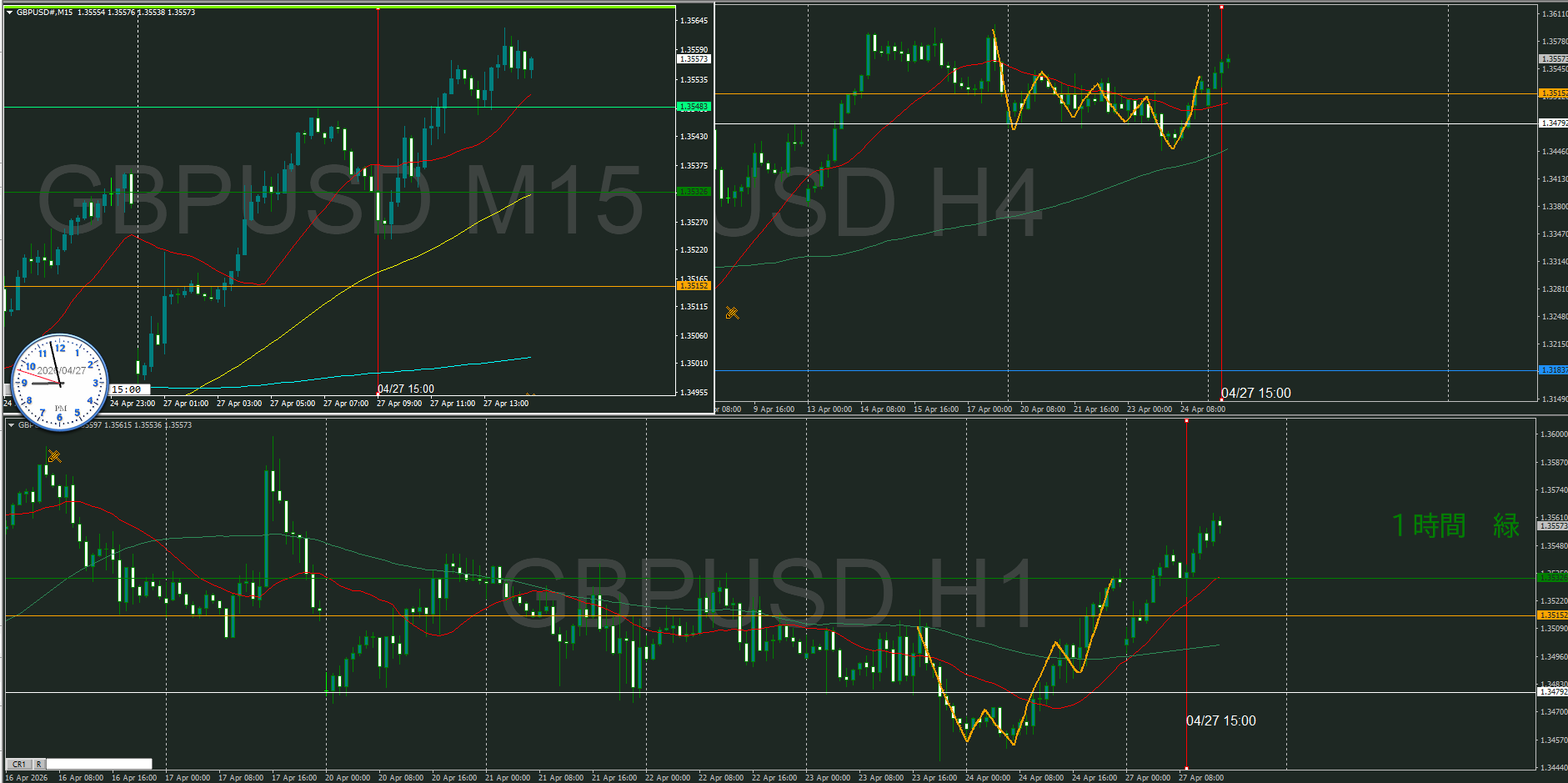Click the red handle atop H4 vertical line
The height and width of the screenshot is (783, 1568).
click(x=1221, y=8)
